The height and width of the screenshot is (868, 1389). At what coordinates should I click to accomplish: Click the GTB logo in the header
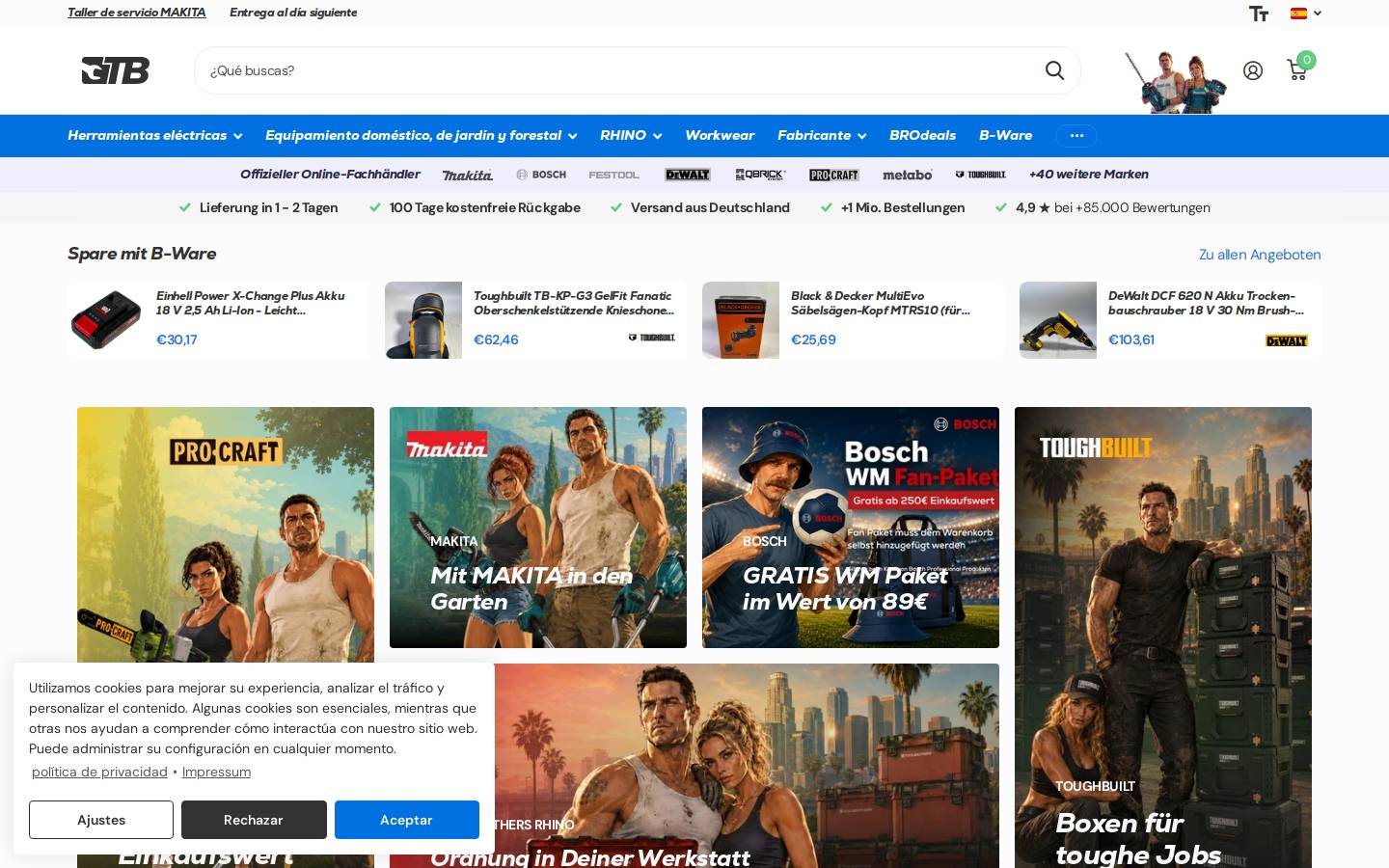click(x=116, y=70)
